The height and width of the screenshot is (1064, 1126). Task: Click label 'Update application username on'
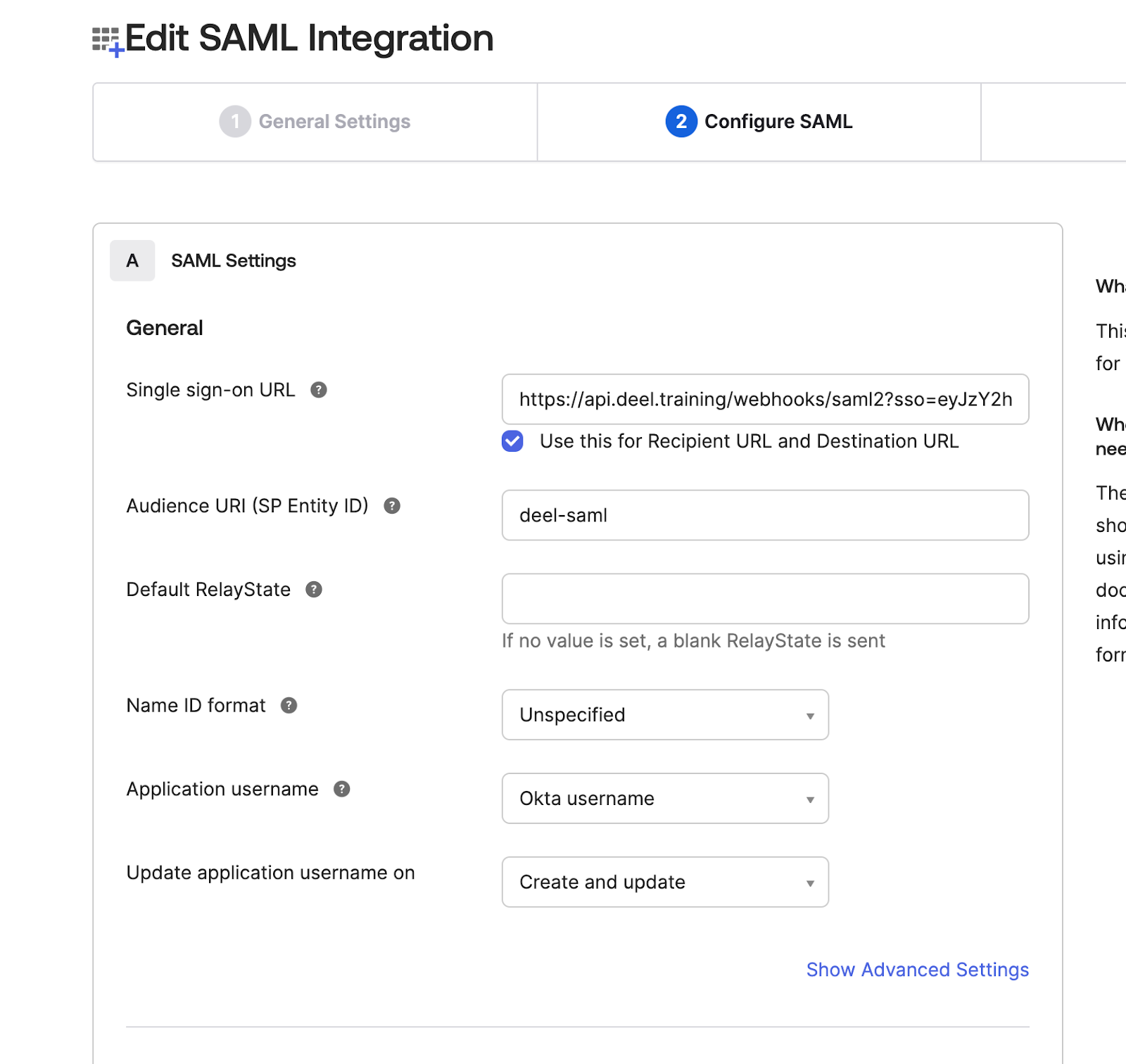coord(271,873)
